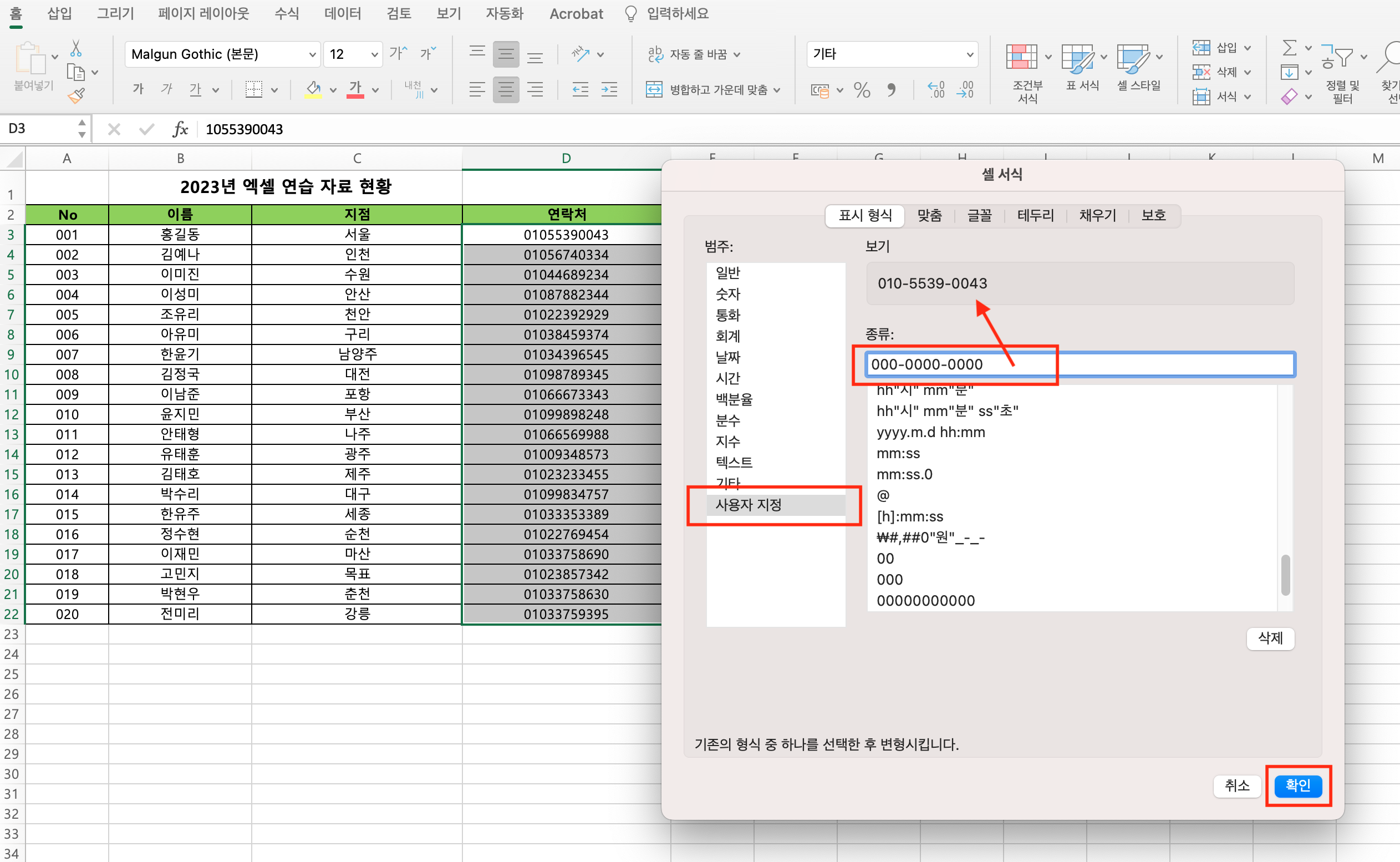Image resolution: width=1400 pixels, height=862 pixels.
Task: Decrease font size with smaller 가 icon
Action: [x=427, y=54]
